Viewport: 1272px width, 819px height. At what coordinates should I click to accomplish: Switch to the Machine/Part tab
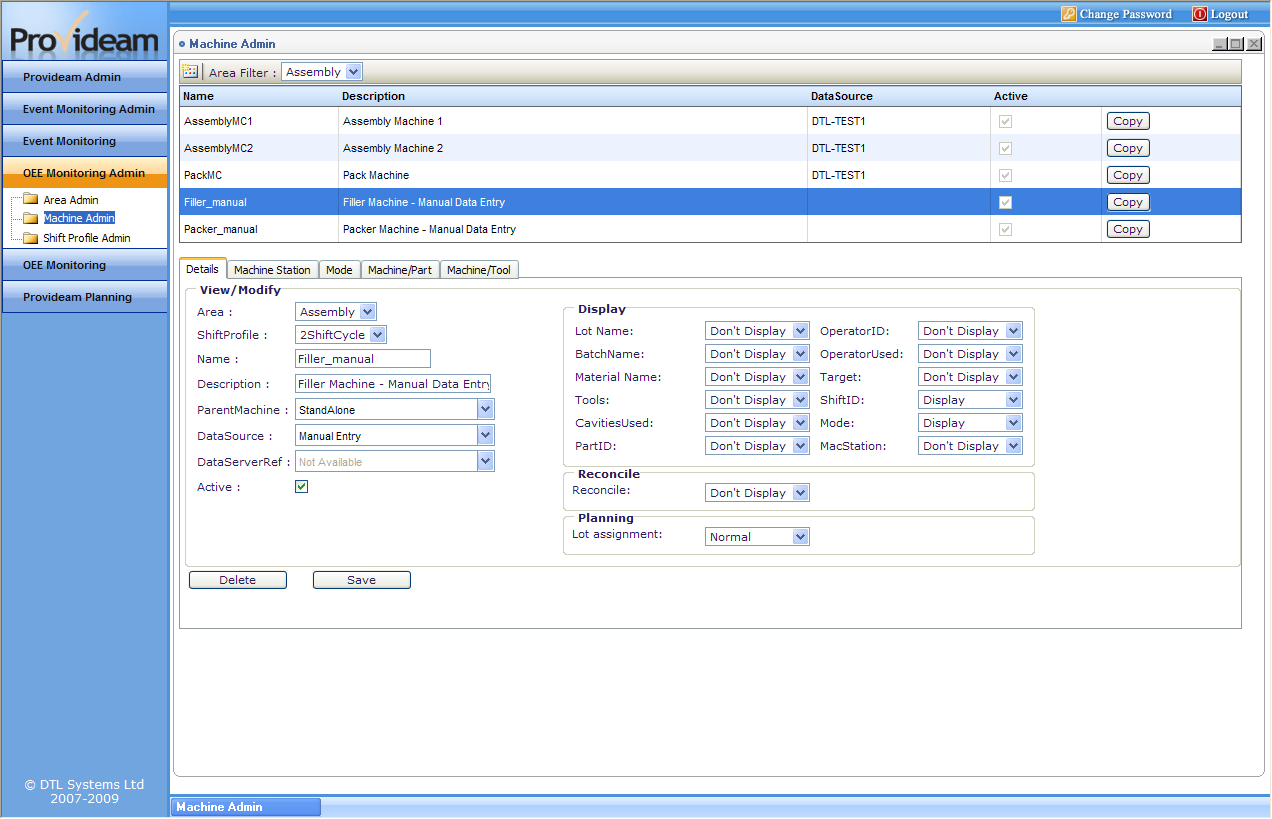[x=400, y=270]
